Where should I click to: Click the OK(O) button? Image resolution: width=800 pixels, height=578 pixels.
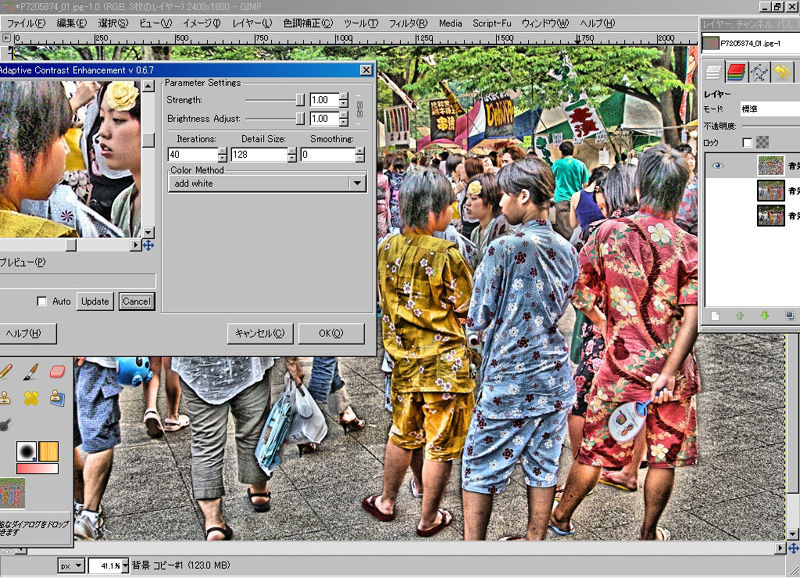pyautogui.click(x=331, y=333)
